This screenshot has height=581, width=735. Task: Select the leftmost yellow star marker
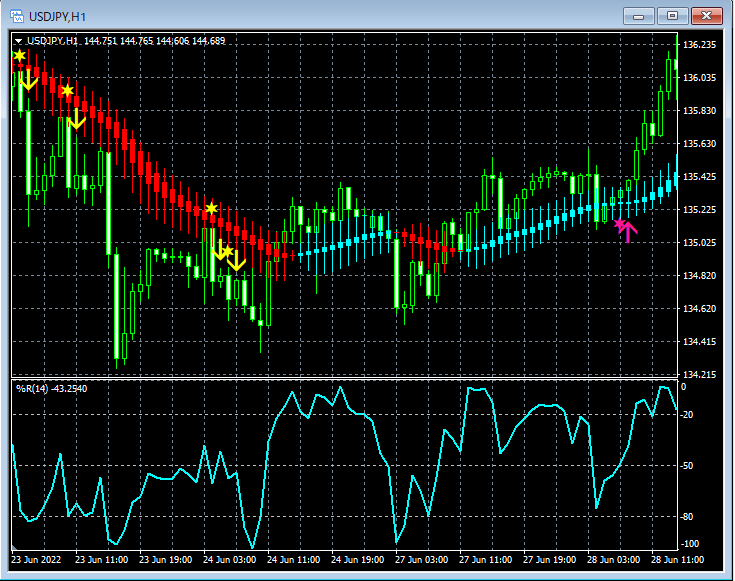point(19,56)
